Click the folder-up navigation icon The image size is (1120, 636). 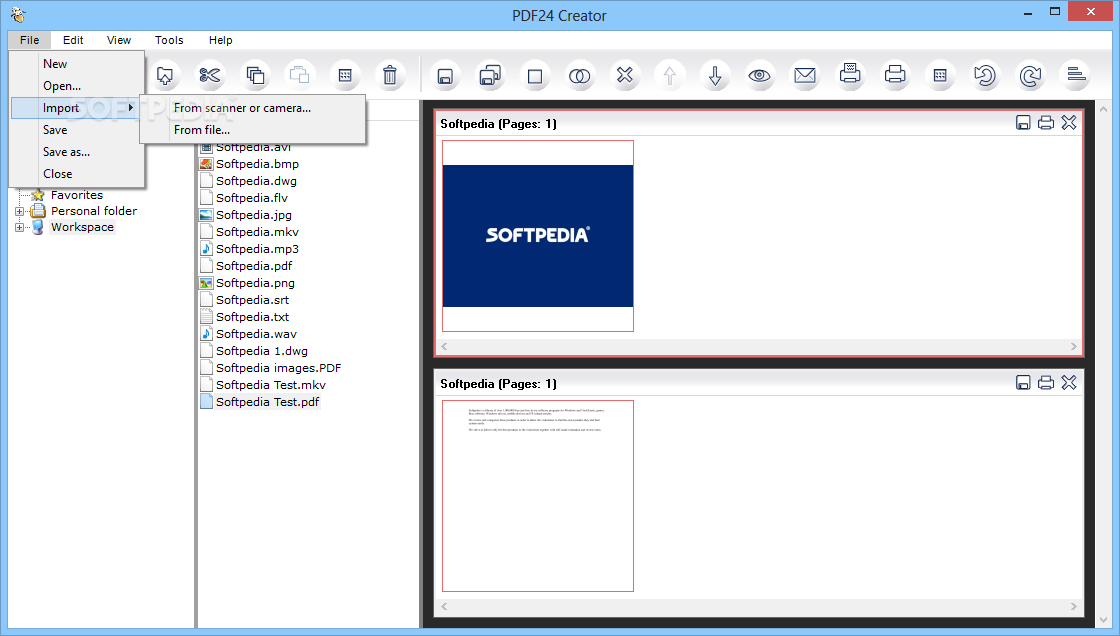[165, 75]
